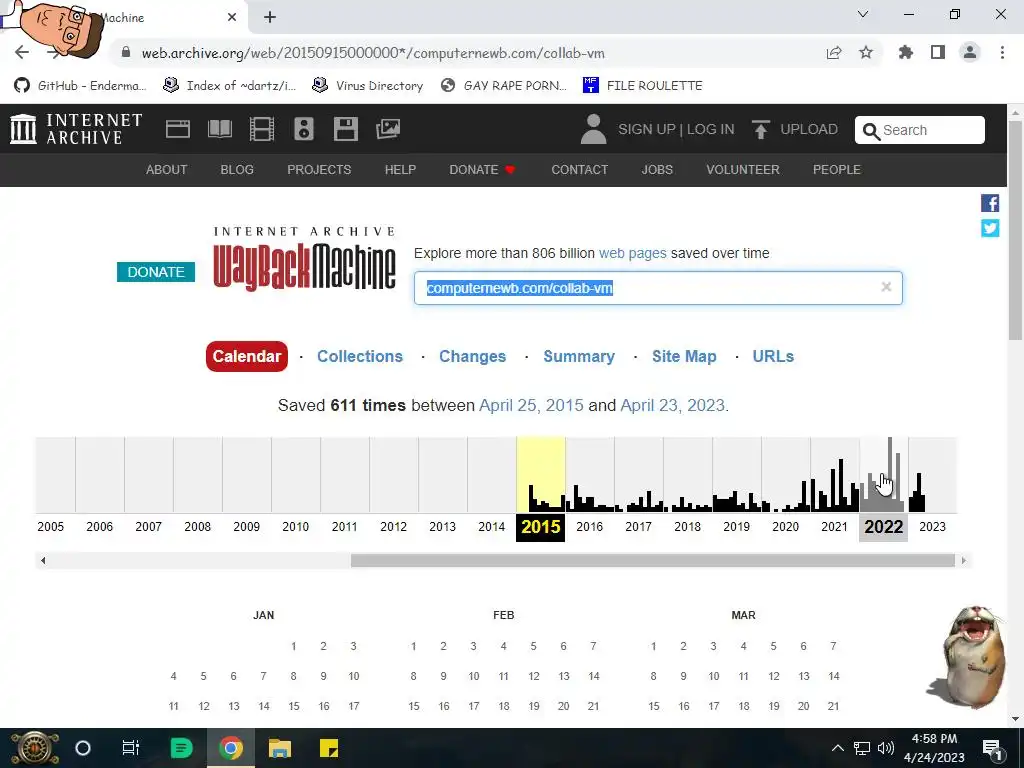This screenshot has height=768, width=1024.
Task: Open the Web archive section icon
Action: [178, 129]
